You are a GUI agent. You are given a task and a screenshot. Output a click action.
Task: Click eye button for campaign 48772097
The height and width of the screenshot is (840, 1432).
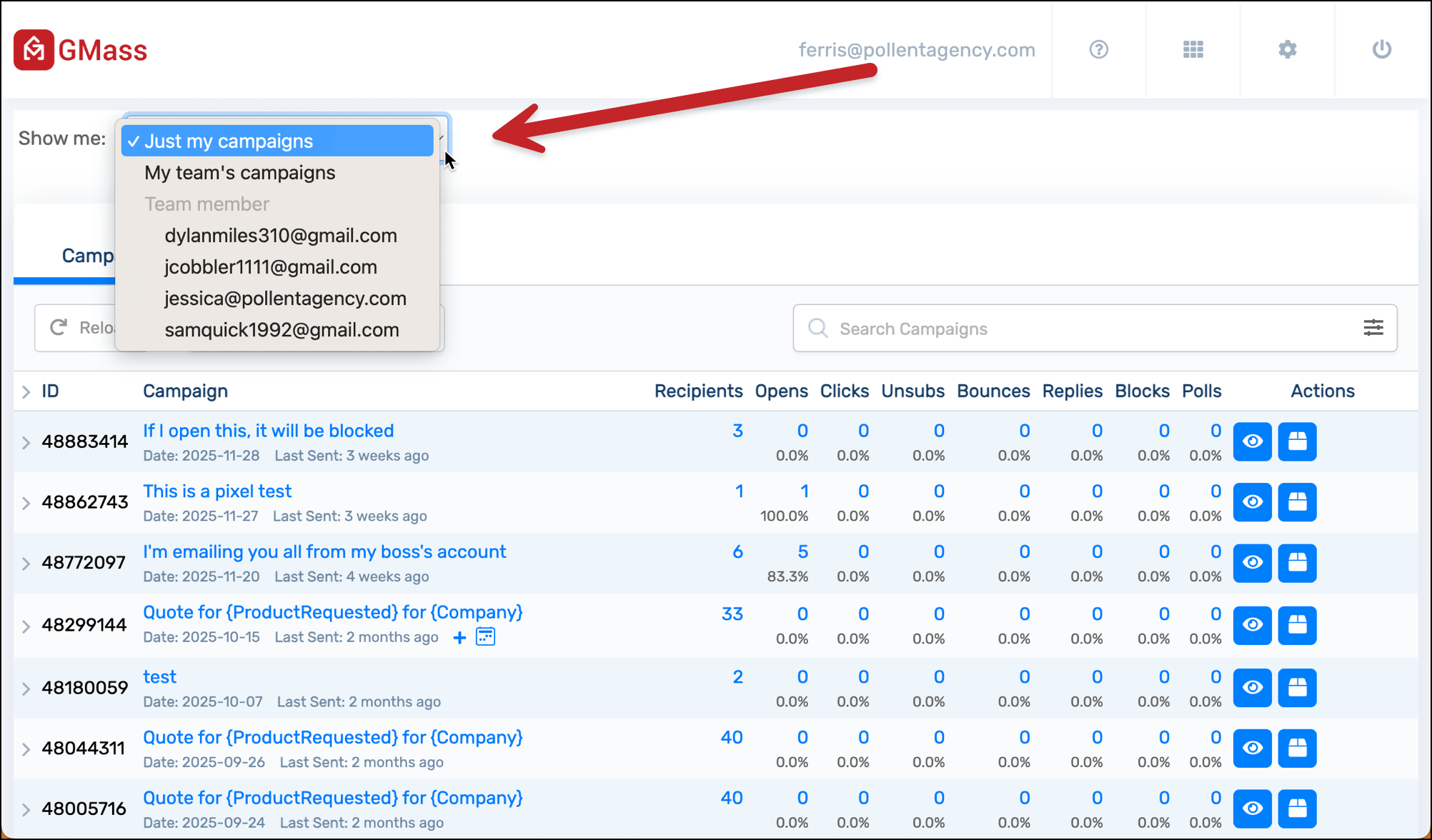point(1252,563)
